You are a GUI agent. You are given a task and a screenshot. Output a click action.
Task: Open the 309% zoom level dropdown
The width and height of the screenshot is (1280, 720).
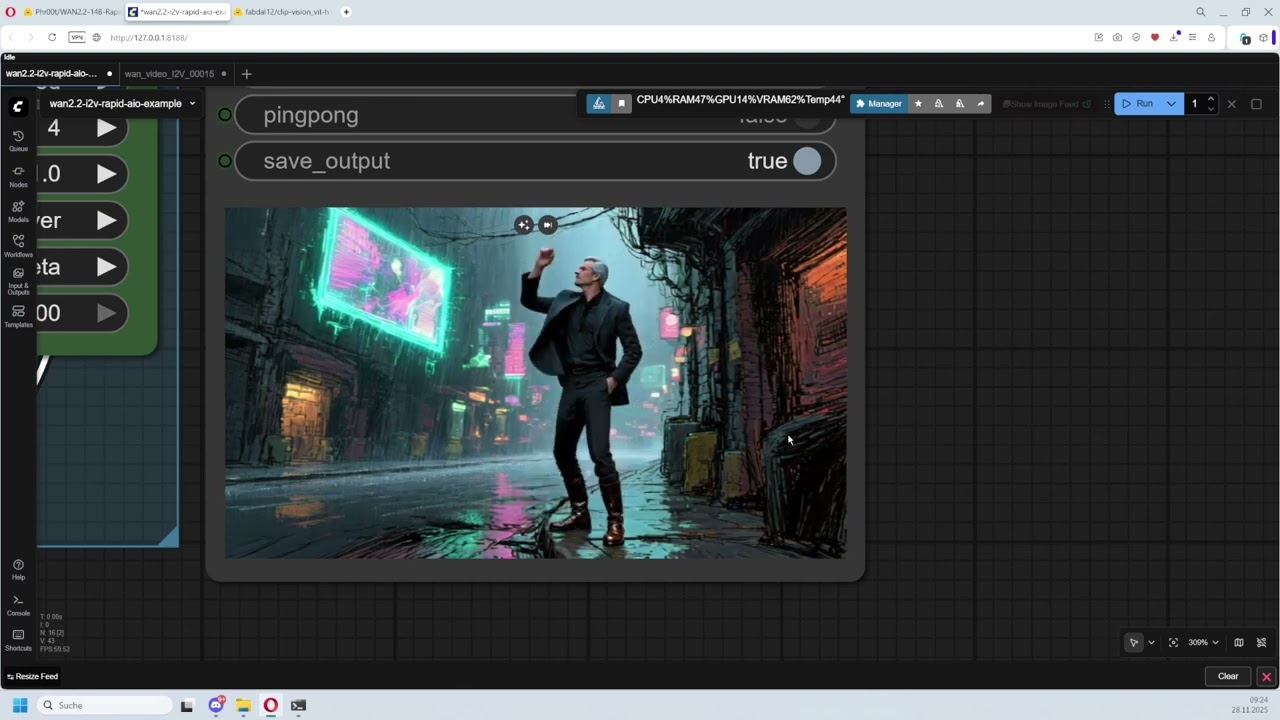click(x=1203, y=642)
